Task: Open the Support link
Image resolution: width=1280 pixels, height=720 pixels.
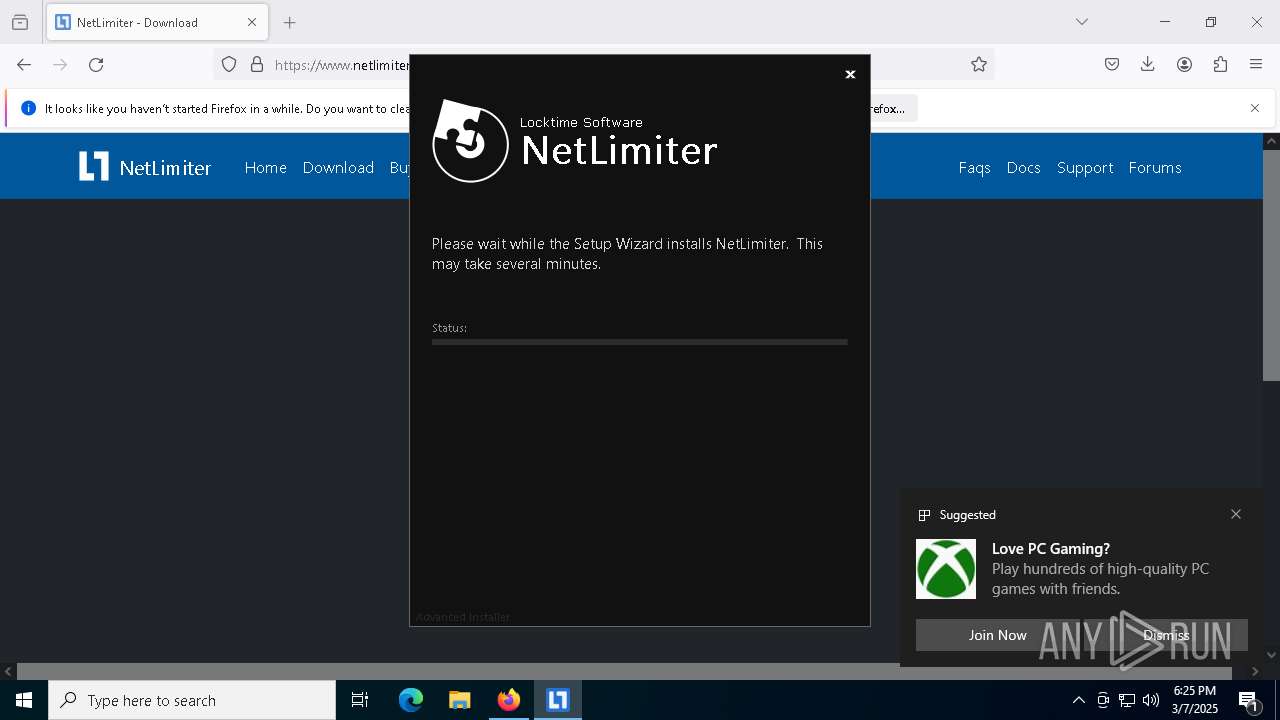Action: [x=1085, y=168]
